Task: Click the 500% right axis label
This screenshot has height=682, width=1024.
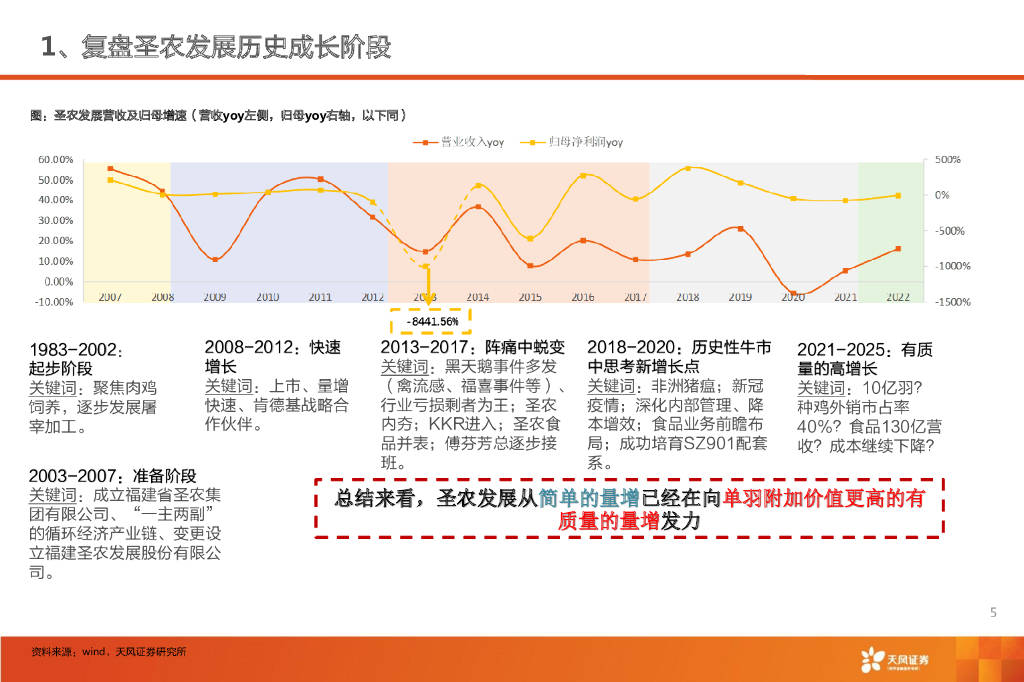Action: click(948, 159)
